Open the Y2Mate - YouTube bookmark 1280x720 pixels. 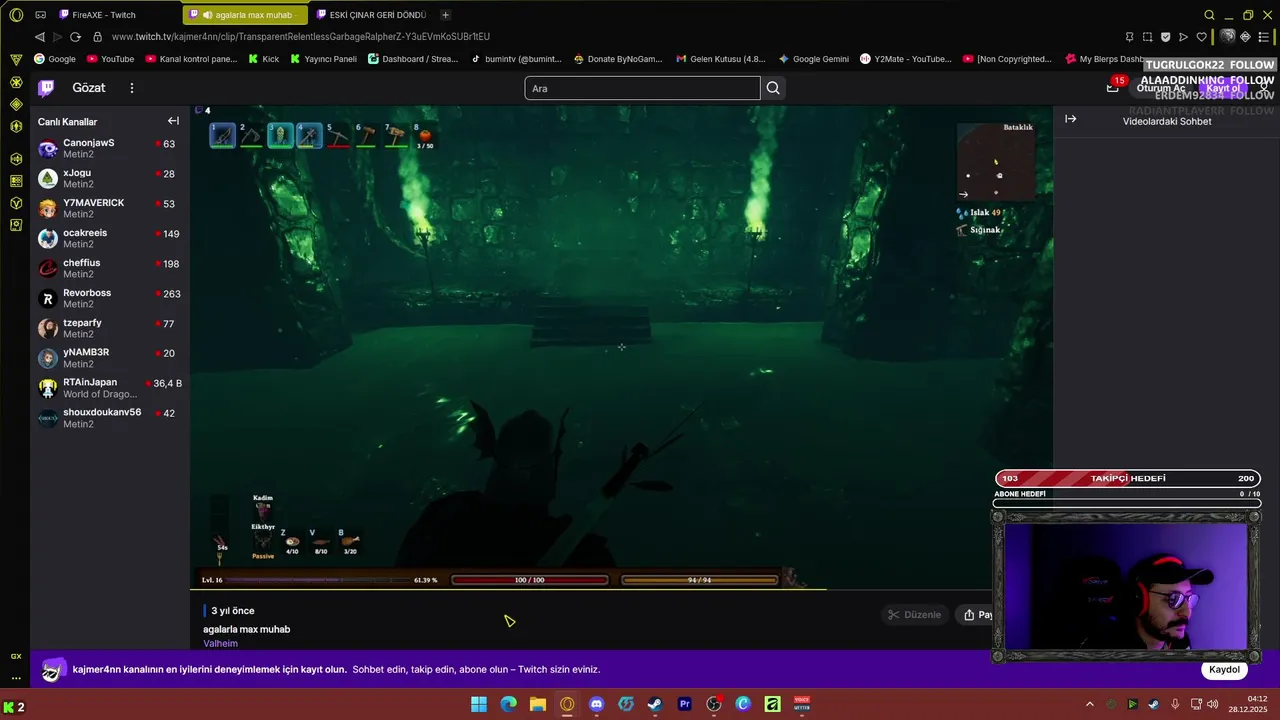pyautogui.click(x=906, y=59)
